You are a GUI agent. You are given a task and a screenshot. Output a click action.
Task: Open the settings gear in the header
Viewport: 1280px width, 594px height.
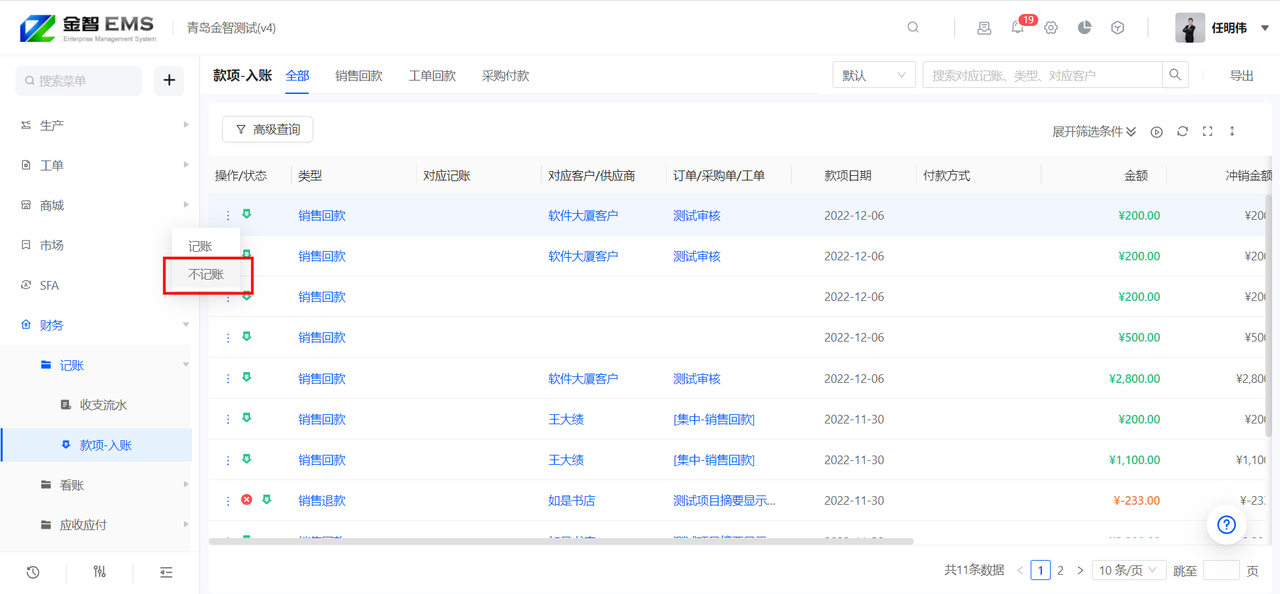pos(1051,28)
